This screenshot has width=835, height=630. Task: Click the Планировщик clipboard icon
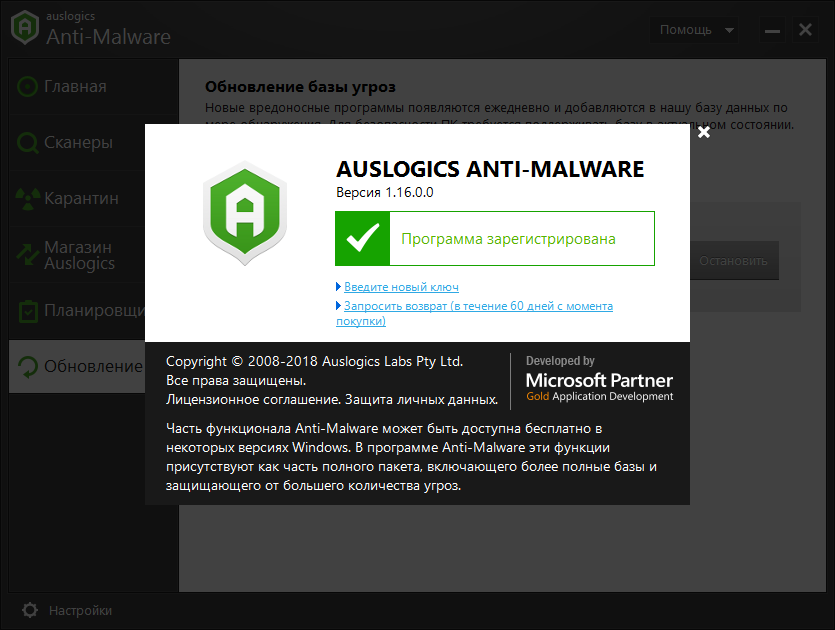pyautogui.click(x=28, y=311)
